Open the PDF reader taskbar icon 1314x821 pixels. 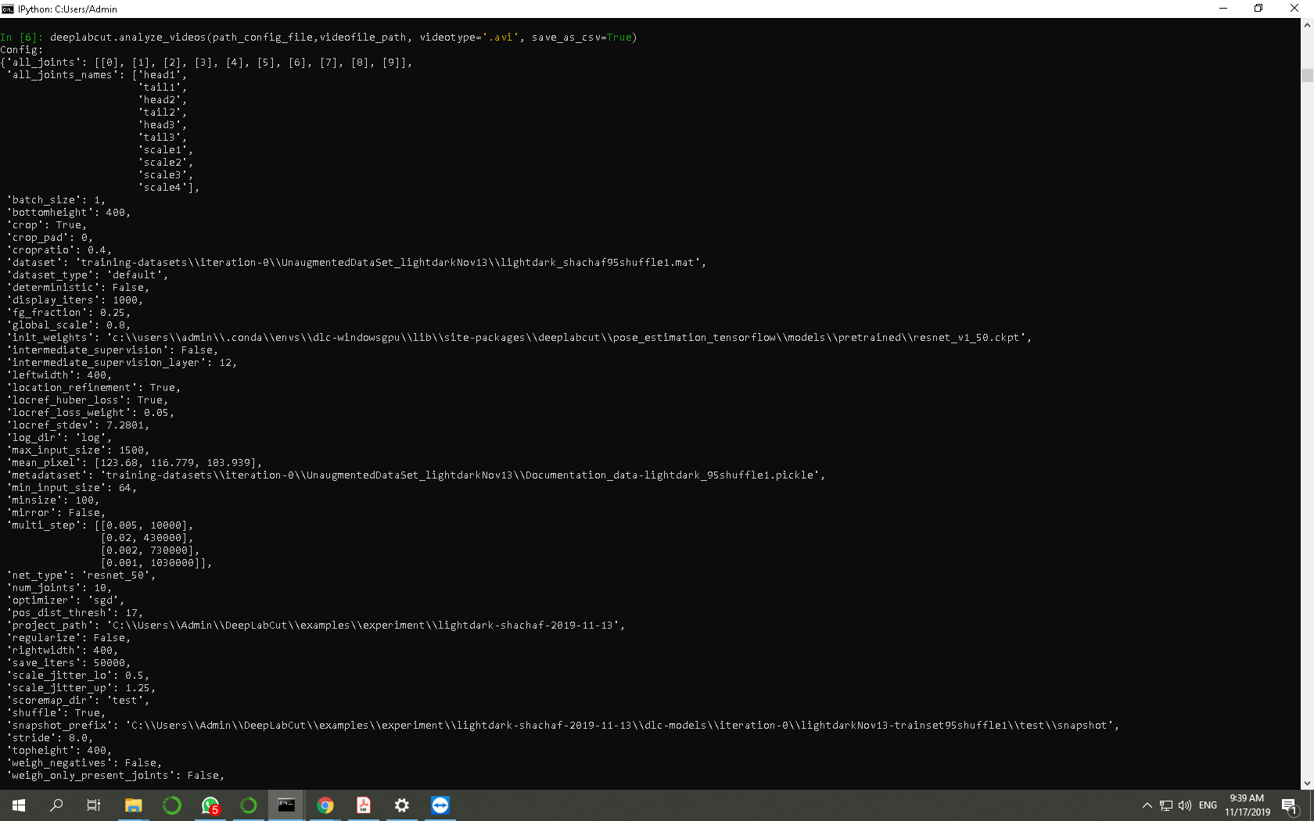pyautogui.click(x=363, y=805)
